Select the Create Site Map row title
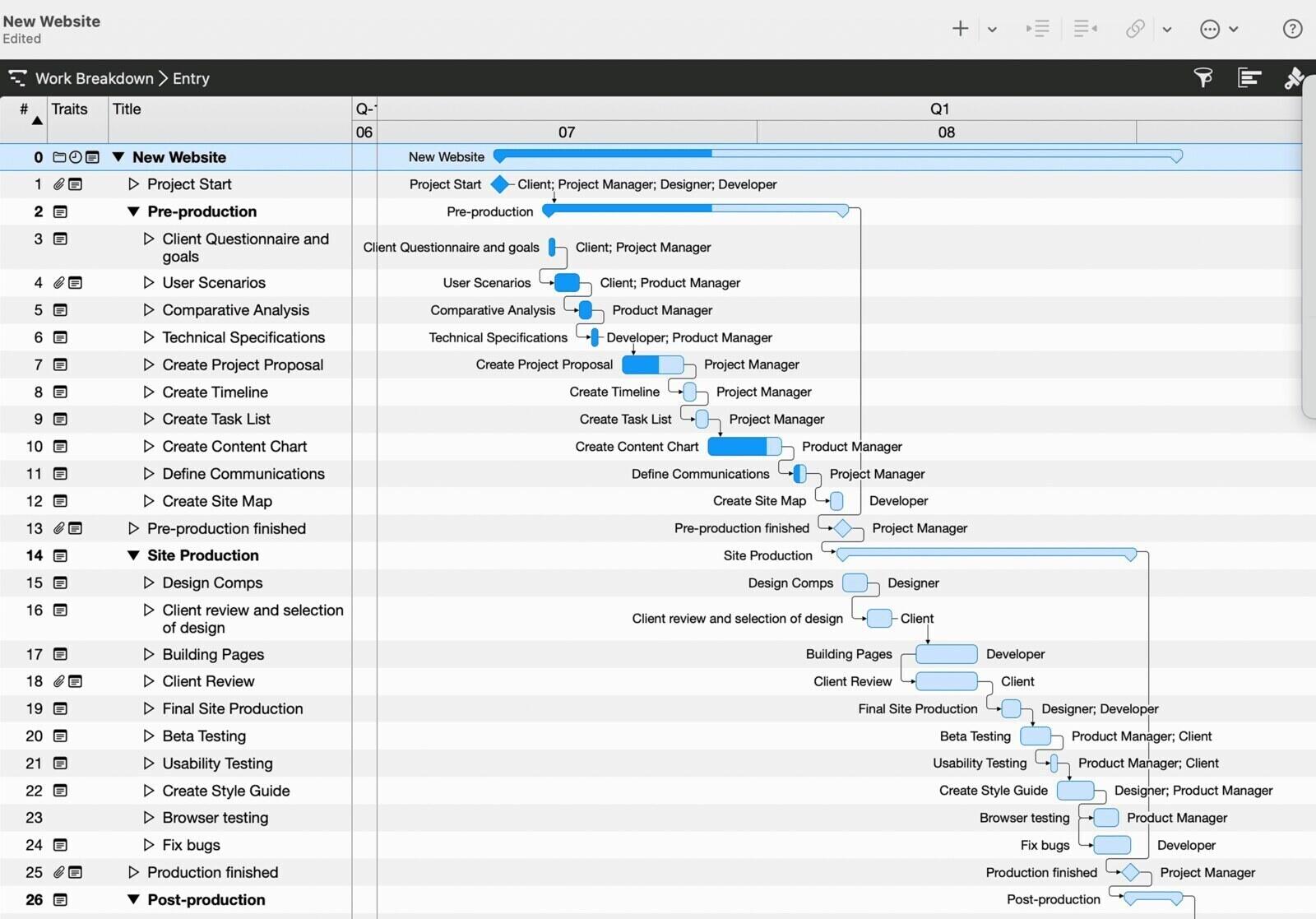 point(217,501)
